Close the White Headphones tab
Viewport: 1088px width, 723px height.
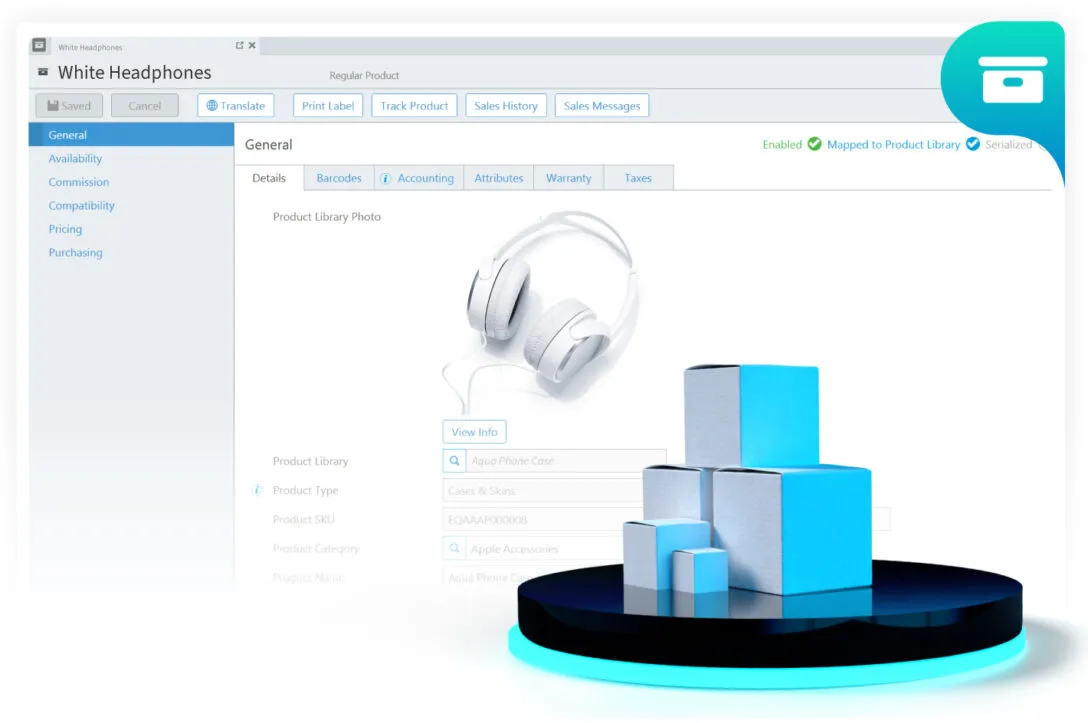click(252, 45)
